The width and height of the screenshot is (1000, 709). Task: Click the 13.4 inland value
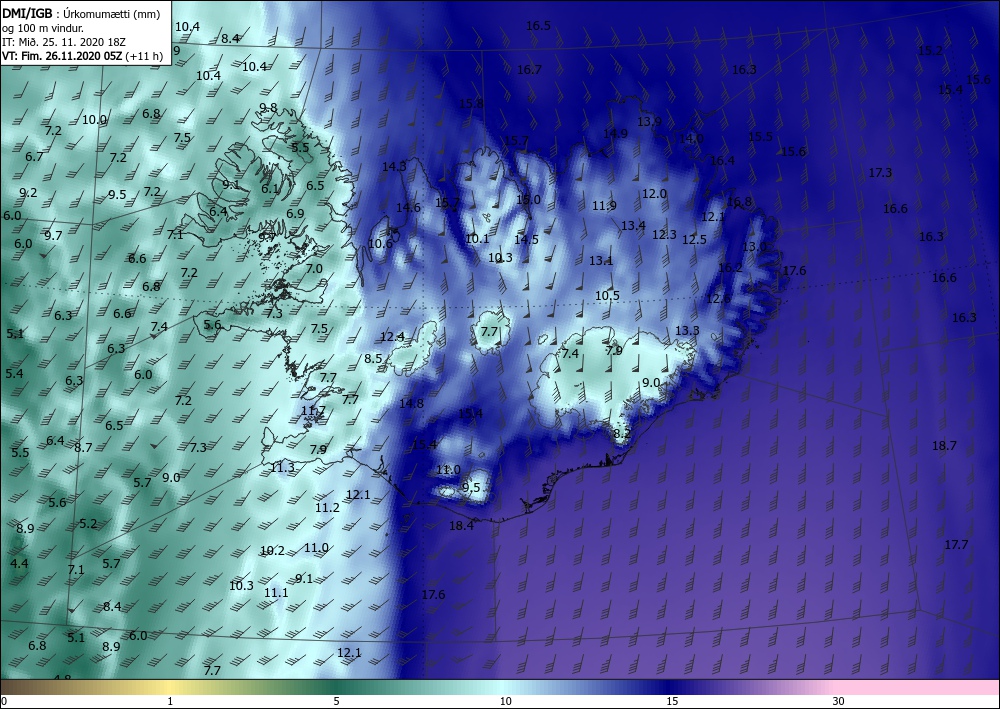[x=633, y=226]
